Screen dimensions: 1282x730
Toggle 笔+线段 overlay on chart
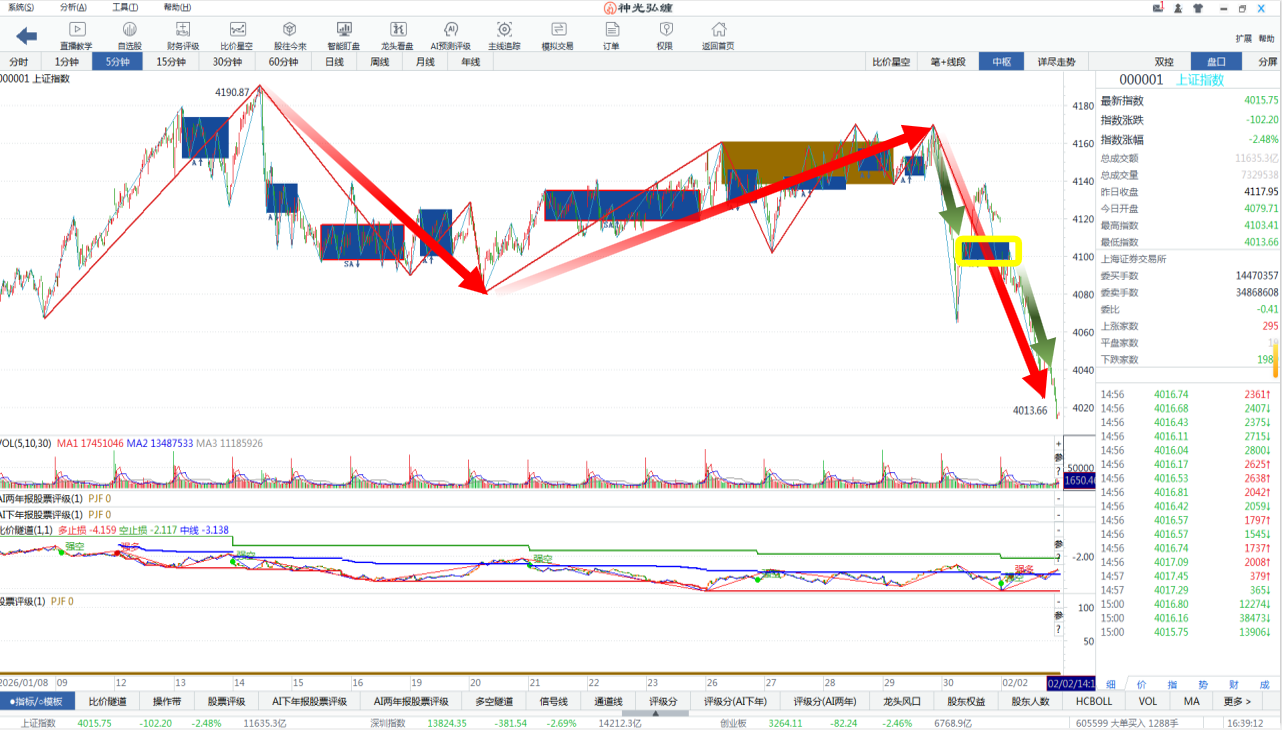[x=948, y=62]
